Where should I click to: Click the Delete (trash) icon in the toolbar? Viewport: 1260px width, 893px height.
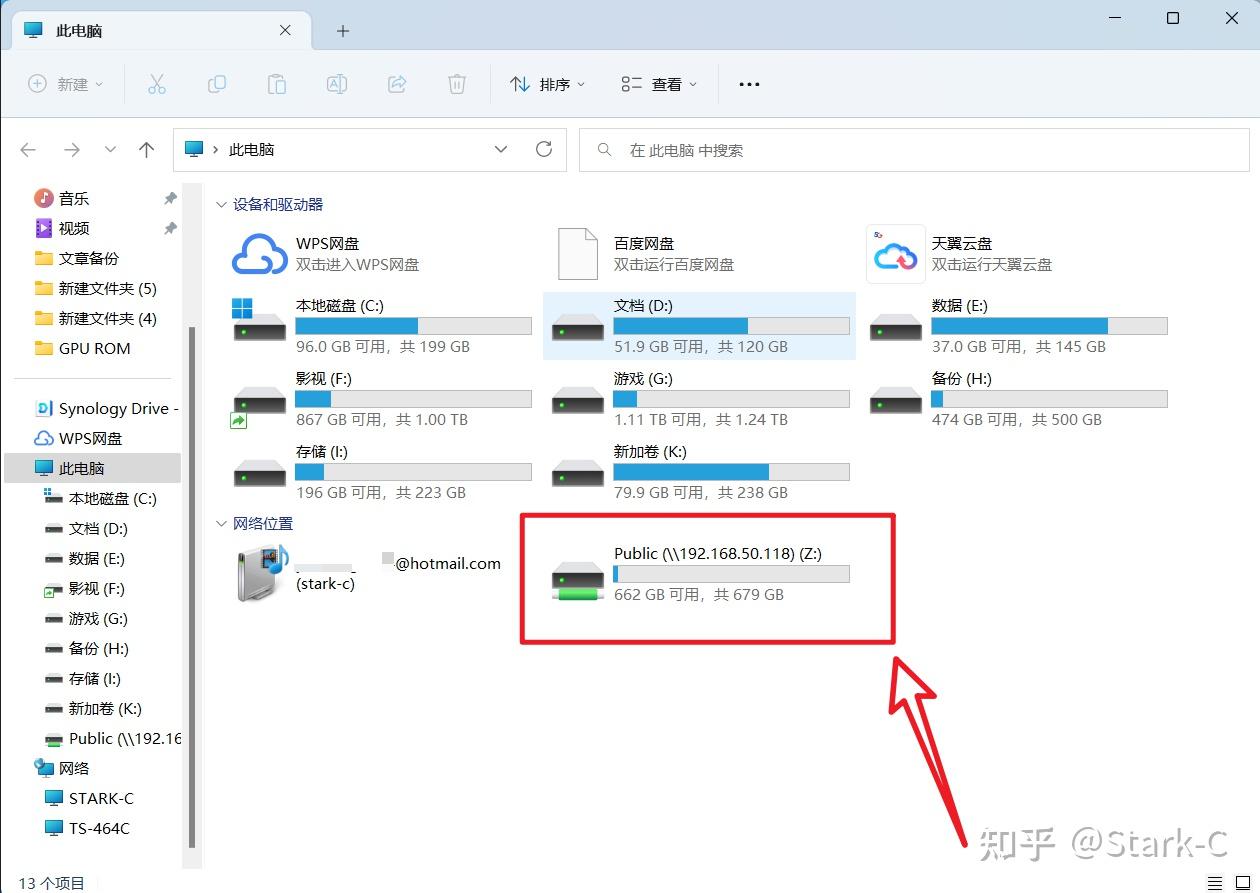coord(457,84)
